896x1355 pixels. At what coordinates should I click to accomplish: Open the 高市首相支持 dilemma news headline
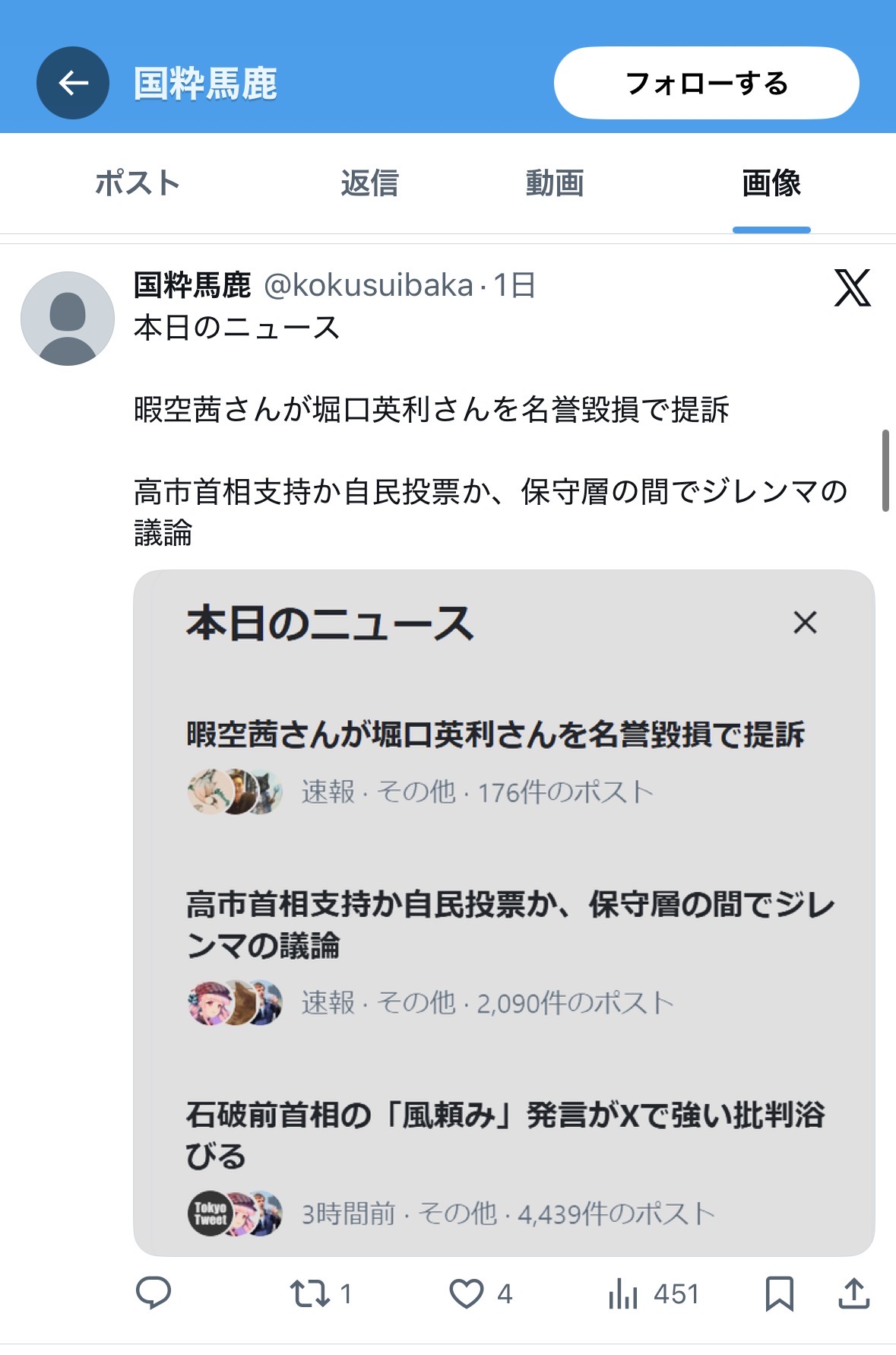pos(509,925)
